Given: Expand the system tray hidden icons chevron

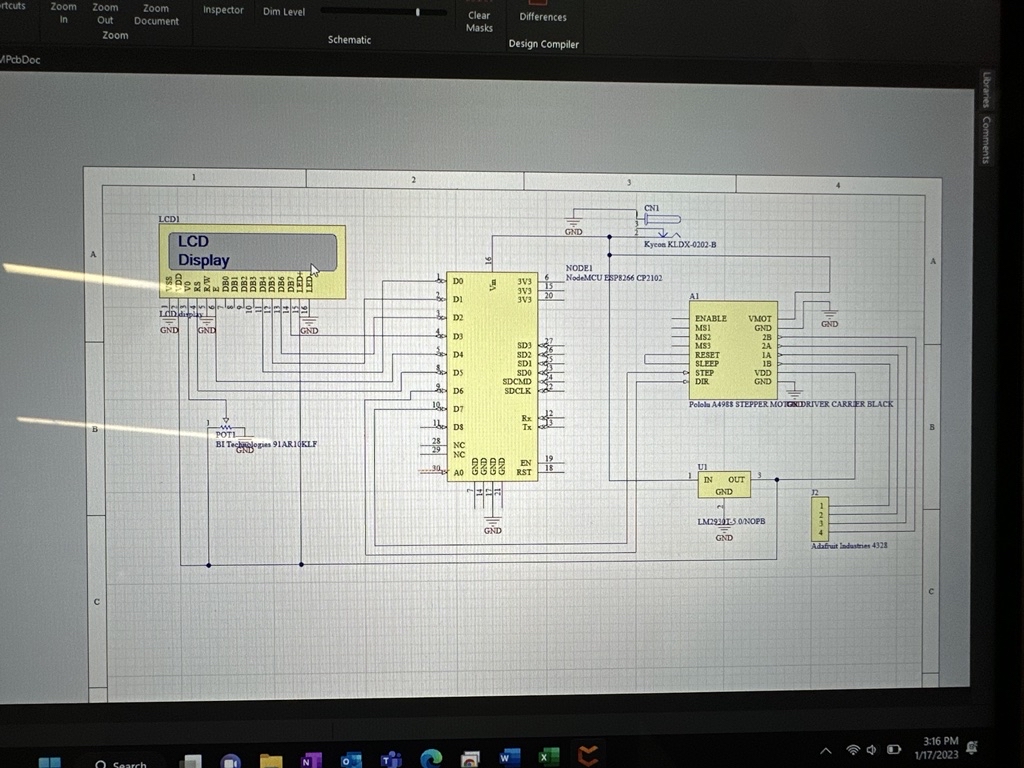Looking at the screenshot, I should pos(826,751).
